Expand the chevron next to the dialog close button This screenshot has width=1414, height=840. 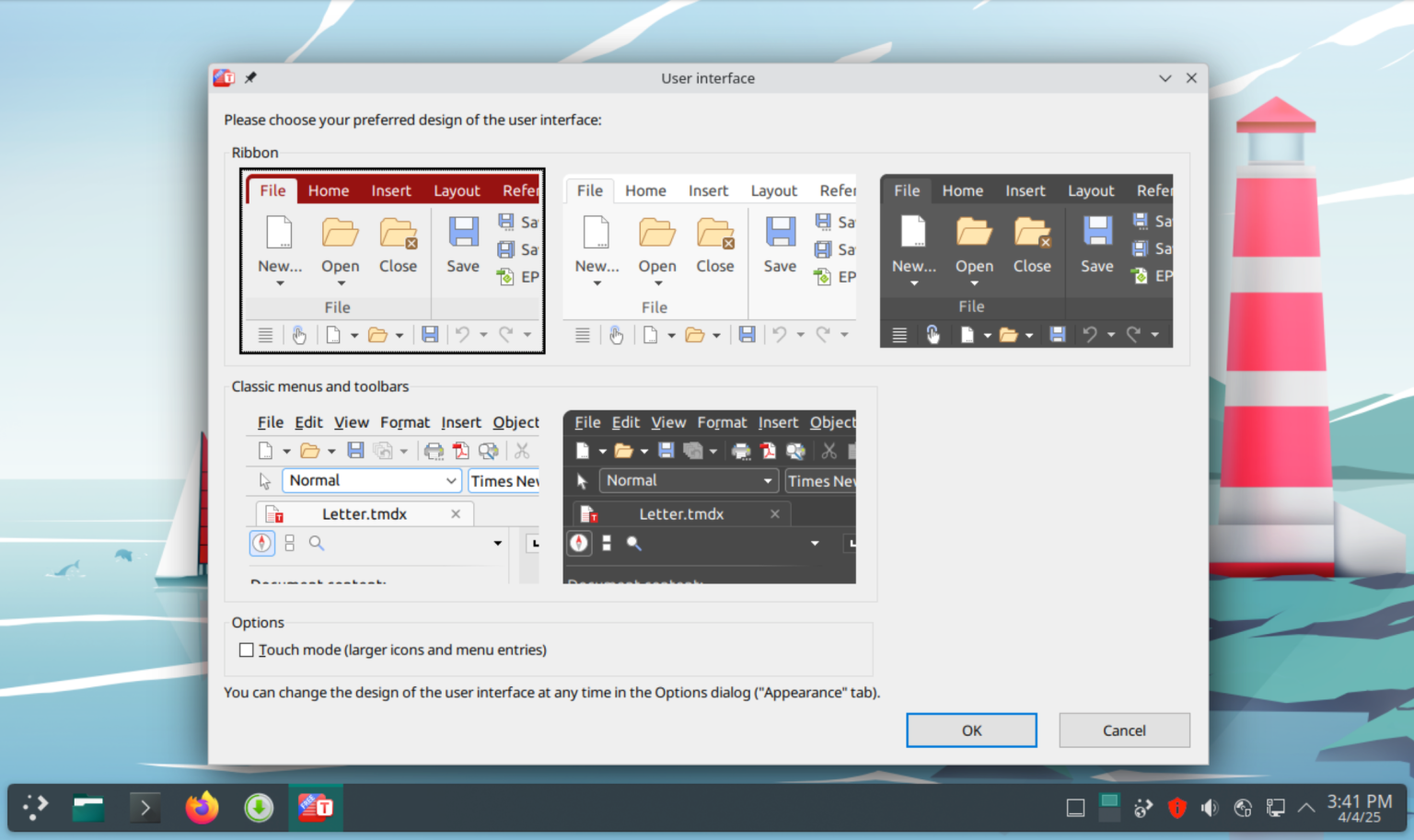pyautogui.click(x=1164, y=78)
